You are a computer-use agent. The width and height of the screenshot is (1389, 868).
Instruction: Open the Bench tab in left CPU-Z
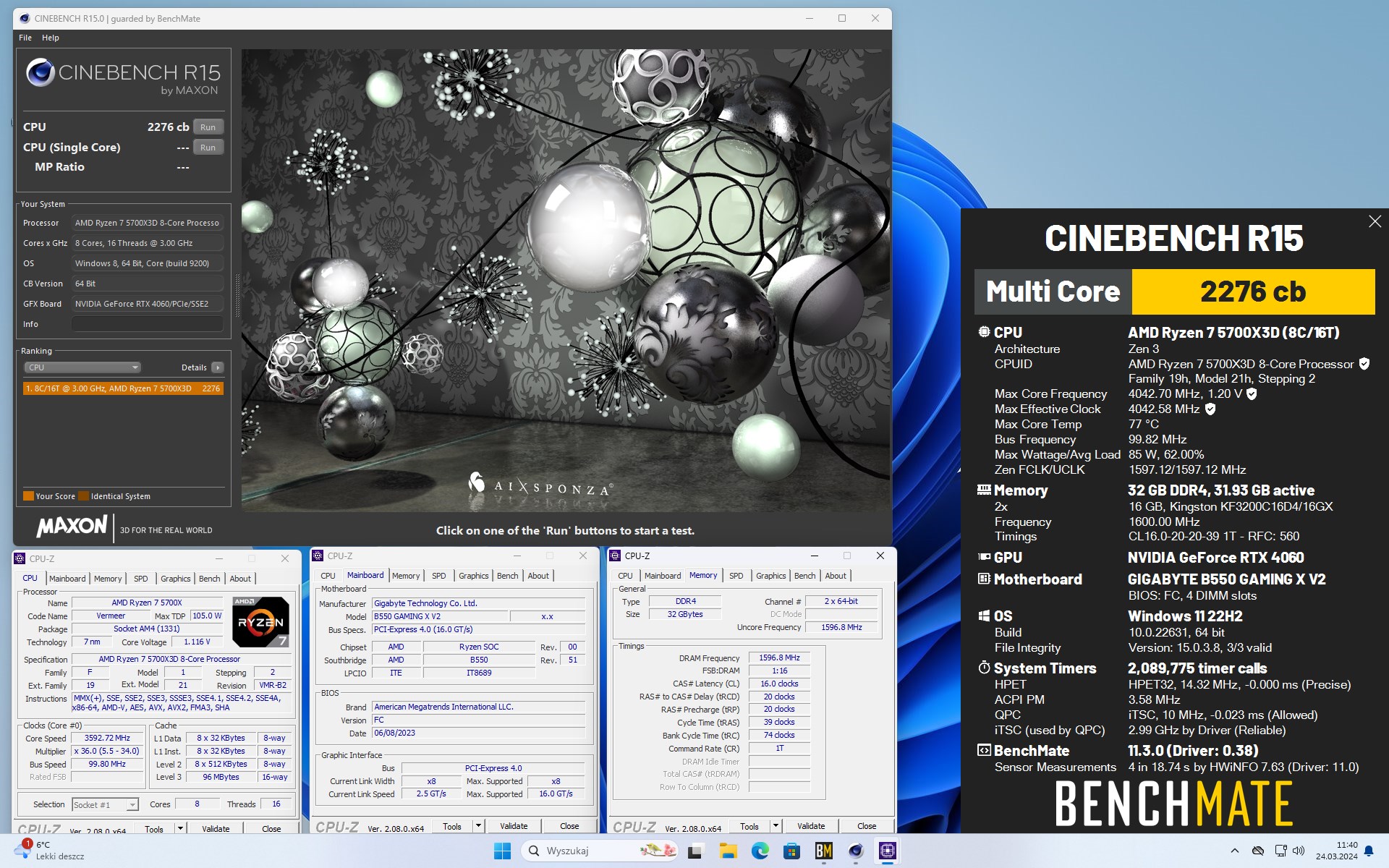[x=210, y=579]
